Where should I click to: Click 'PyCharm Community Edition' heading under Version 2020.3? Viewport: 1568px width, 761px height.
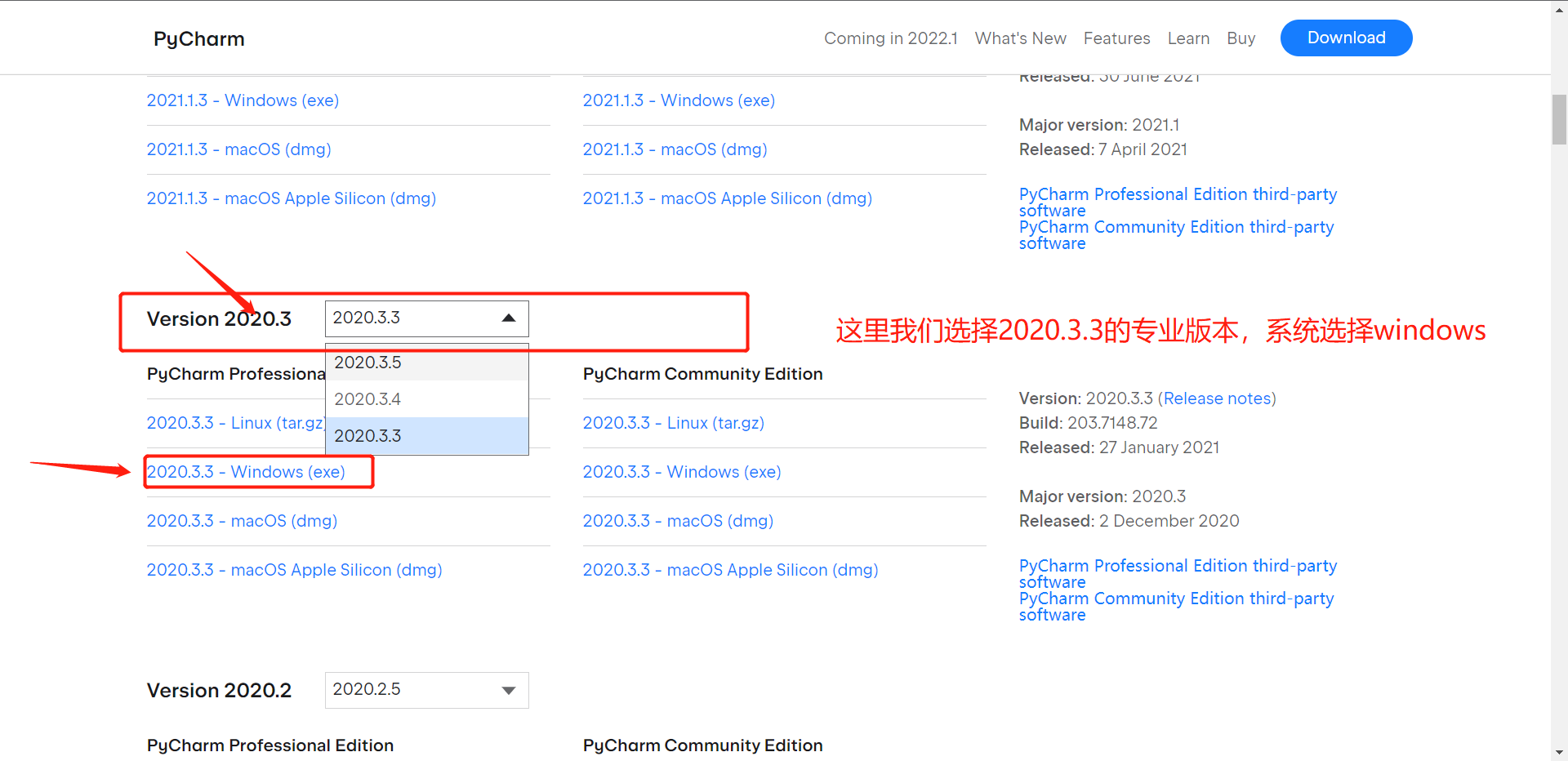[702, 374]
